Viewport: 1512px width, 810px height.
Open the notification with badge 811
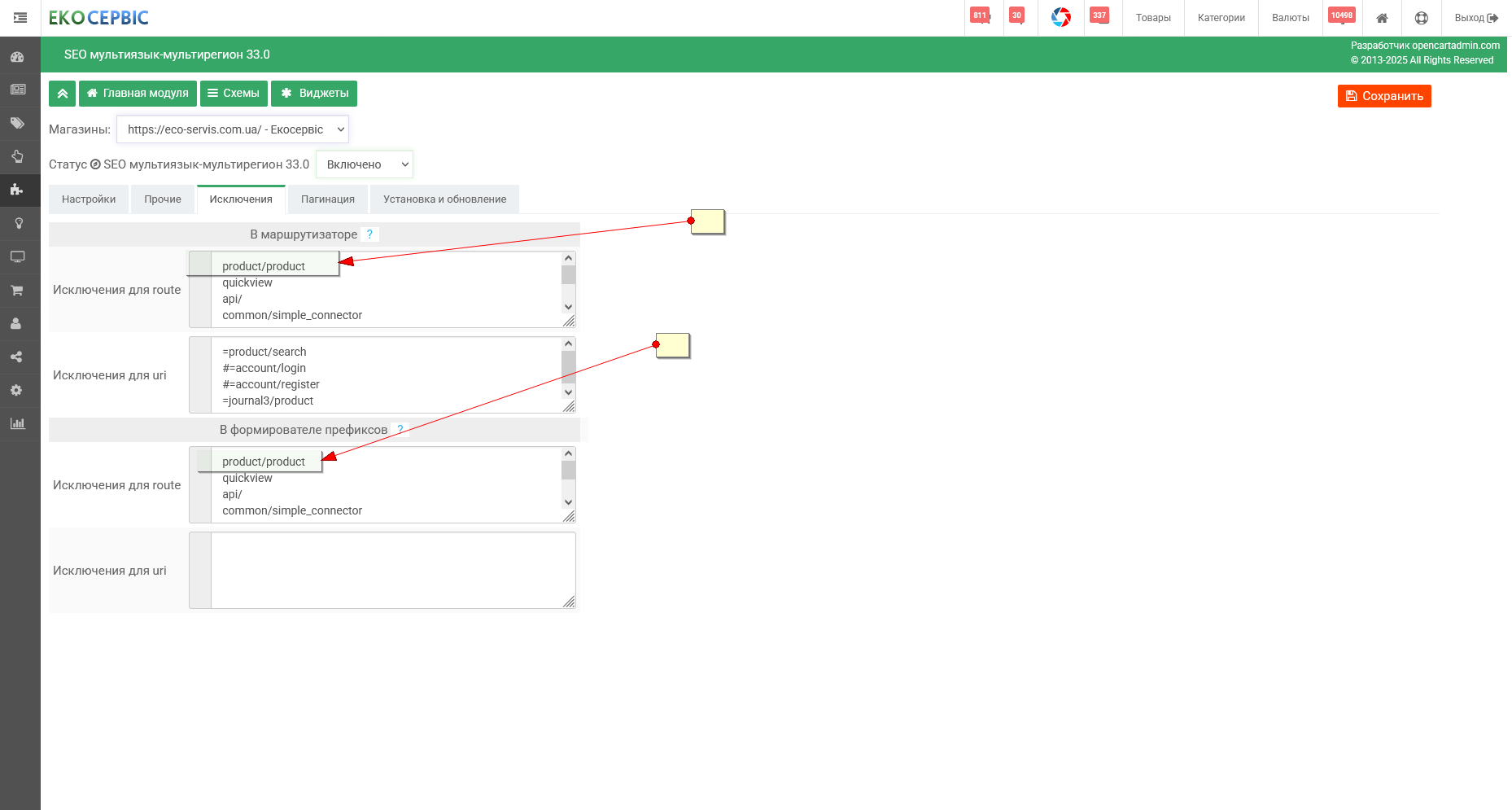pyautogui.click(x=981, y=16)
